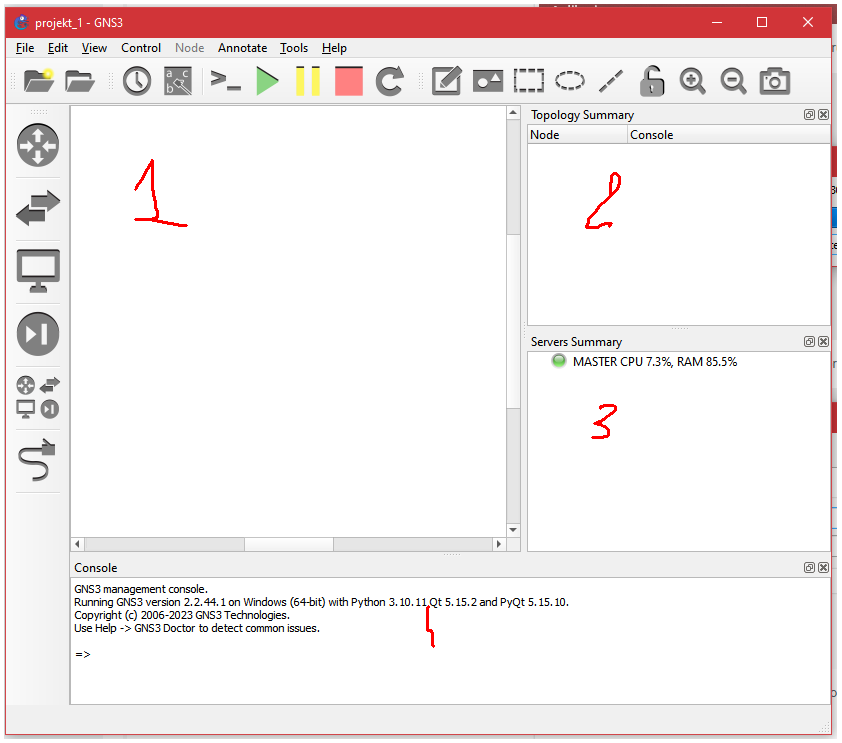Reload all nodes
This screenshot has height=743, width=842.
390,81
